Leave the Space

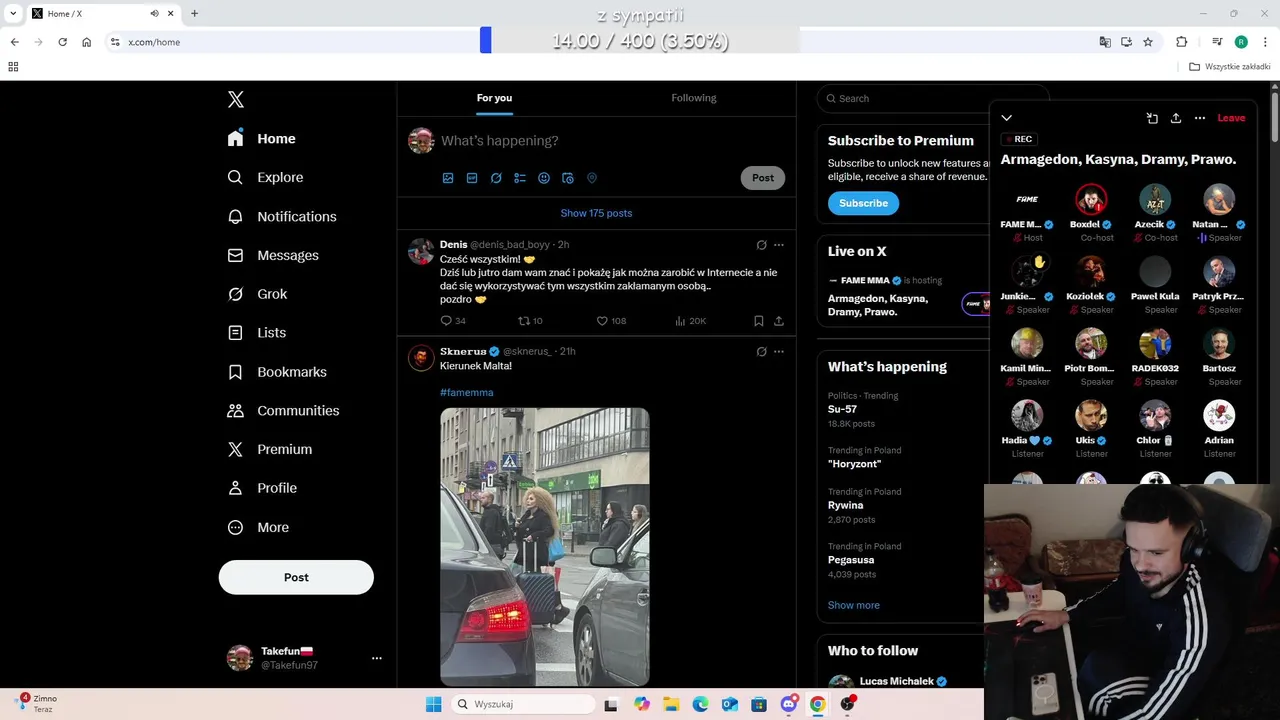coord(1231,118)
